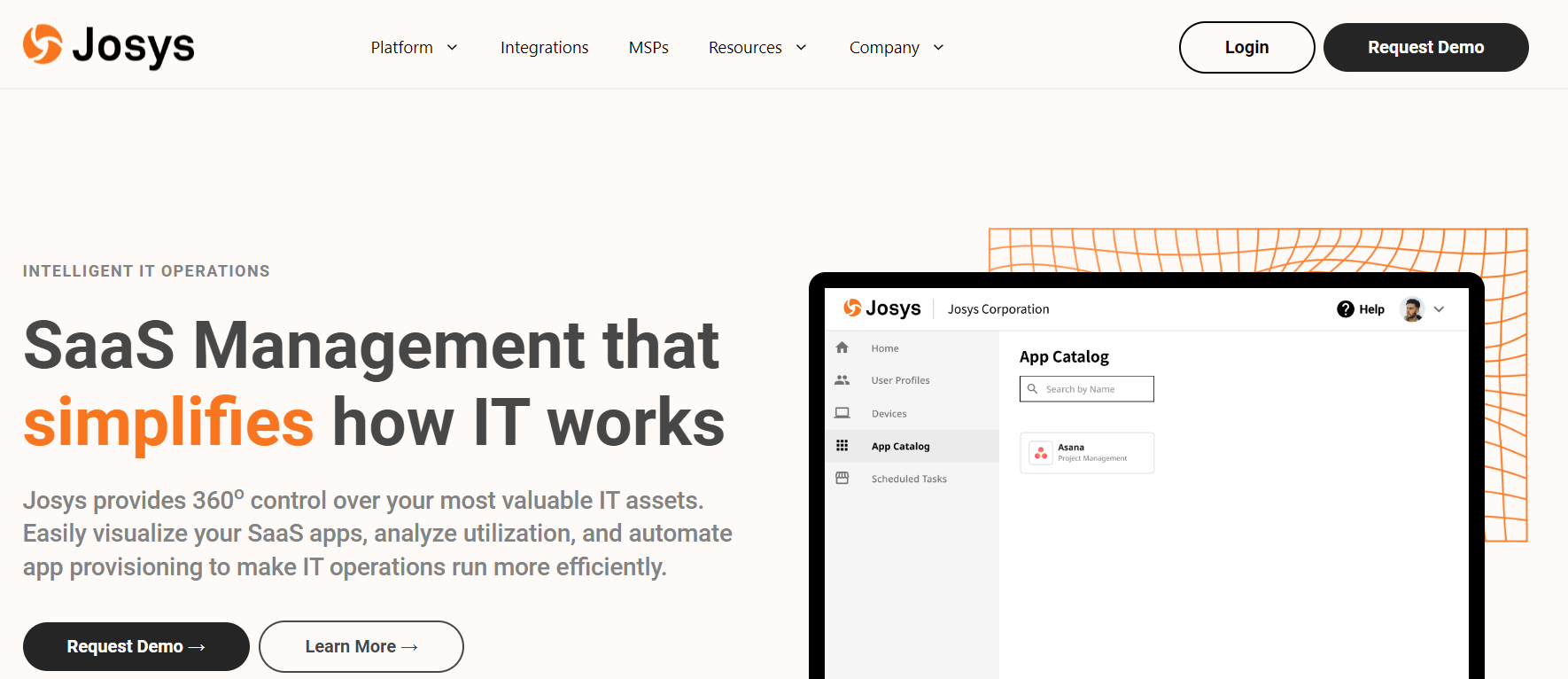Screen dimensions: 1568x679
Task: Click the Login button
Action: tap(1246, 48)
